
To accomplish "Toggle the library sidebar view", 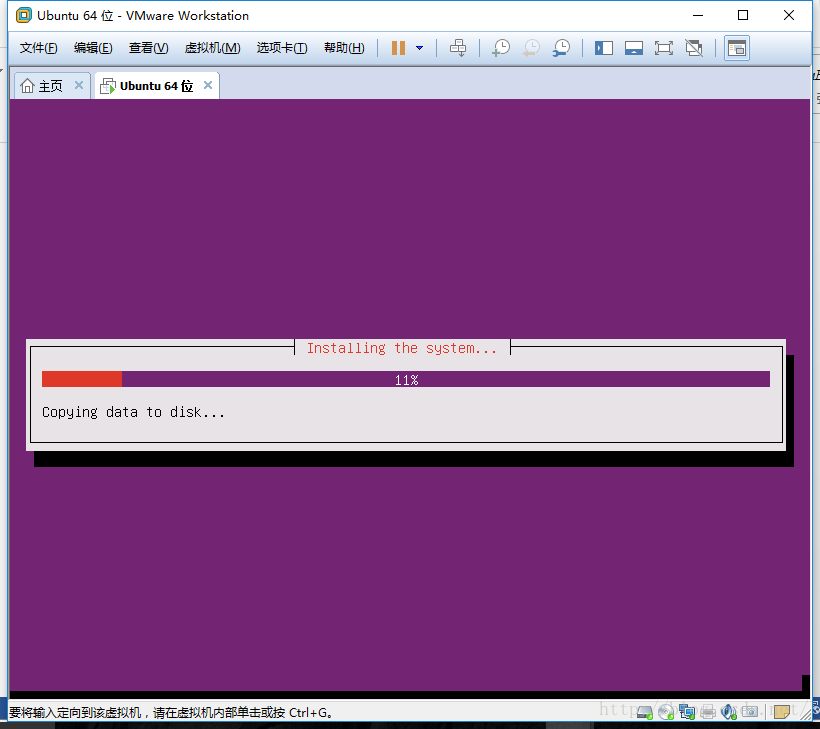I will [x=603, y=48].
